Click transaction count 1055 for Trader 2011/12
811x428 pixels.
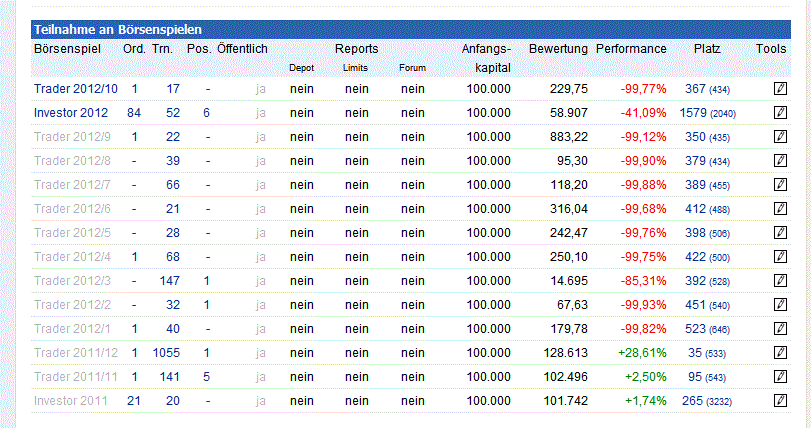tap(165, 353)
